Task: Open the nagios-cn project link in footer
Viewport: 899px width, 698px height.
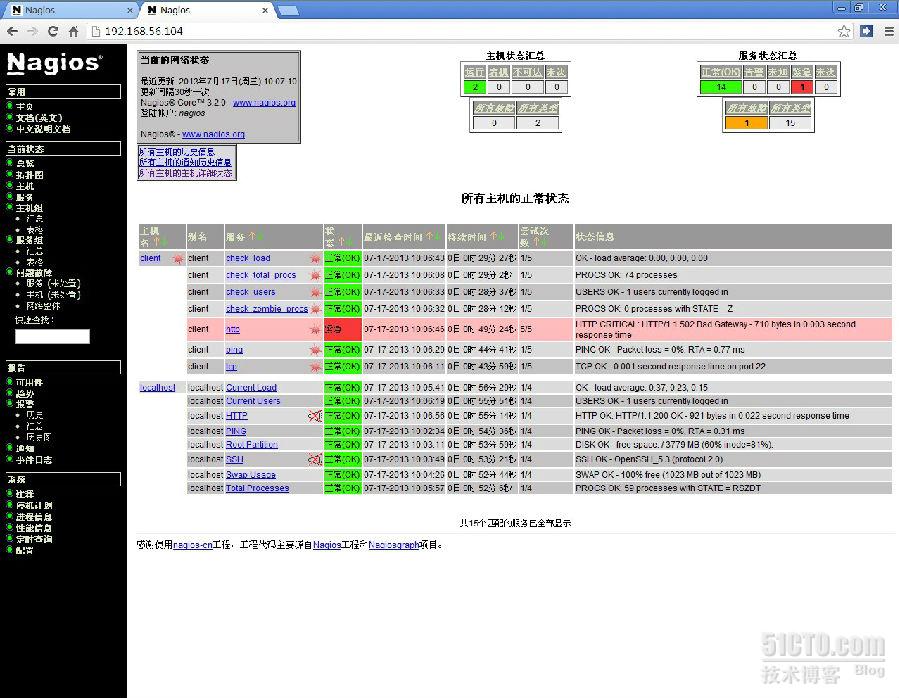Action: [x=193, y=545]
